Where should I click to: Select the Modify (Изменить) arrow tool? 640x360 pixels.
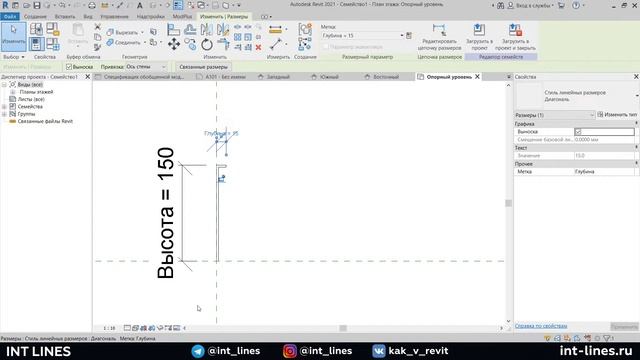pos(13,37)
